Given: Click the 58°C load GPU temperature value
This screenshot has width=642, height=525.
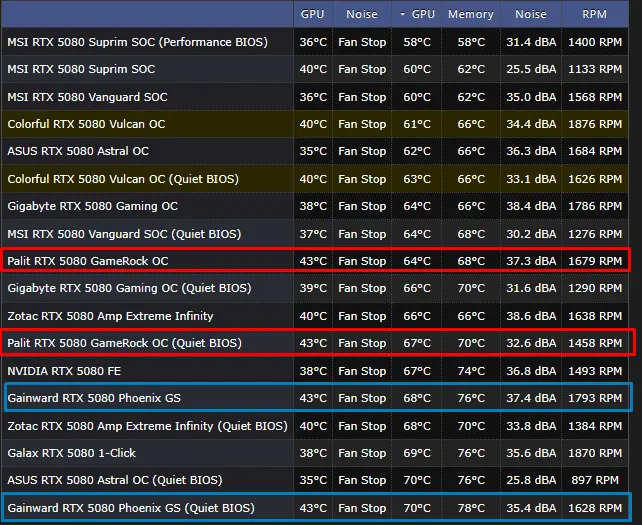Looking at the screenshot, I should pos(417,42).
